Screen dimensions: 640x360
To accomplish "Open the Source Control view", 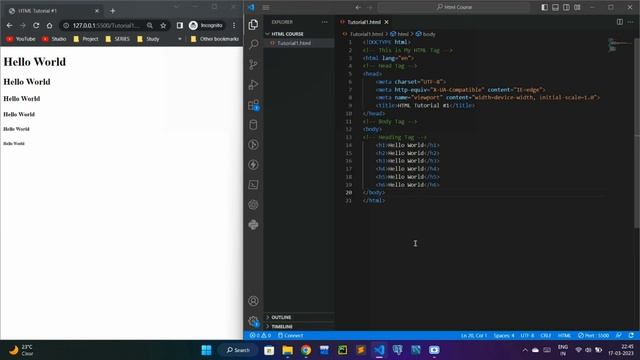I will coord(253,64).
